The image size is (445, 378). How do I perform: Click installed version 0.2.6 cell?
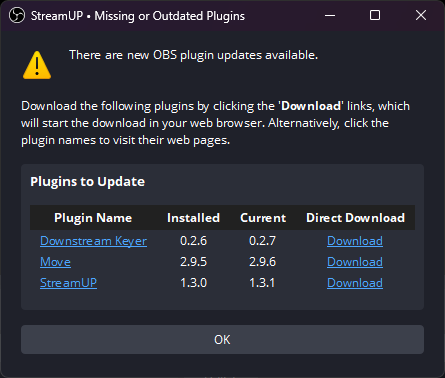[x=194, y=241]
